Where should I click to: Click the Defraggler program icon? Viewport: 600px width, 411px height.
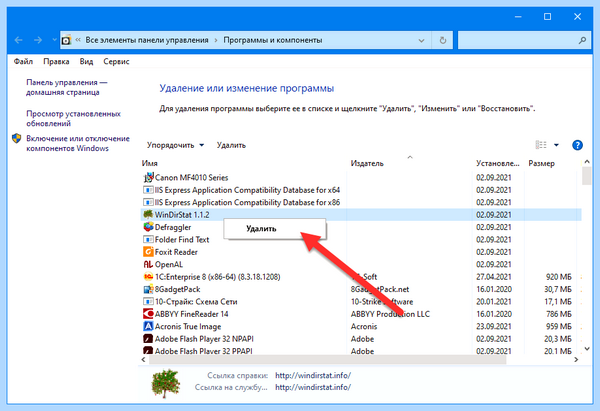click(x=148, y=227)
